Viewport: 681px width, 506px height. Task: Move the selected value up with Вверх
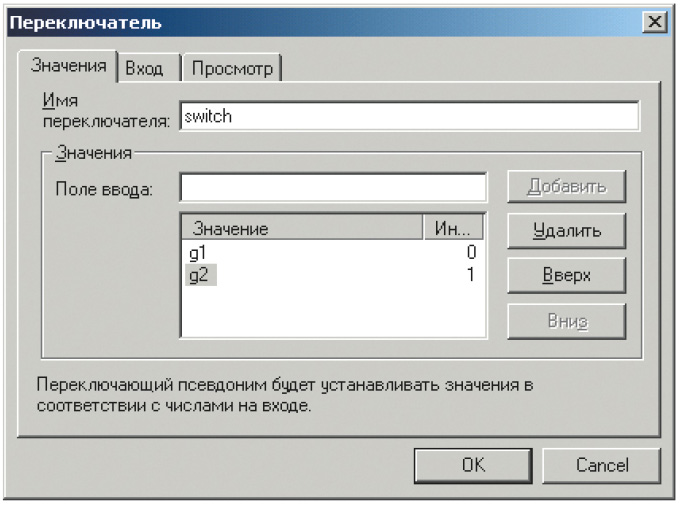tap(566, 275)
